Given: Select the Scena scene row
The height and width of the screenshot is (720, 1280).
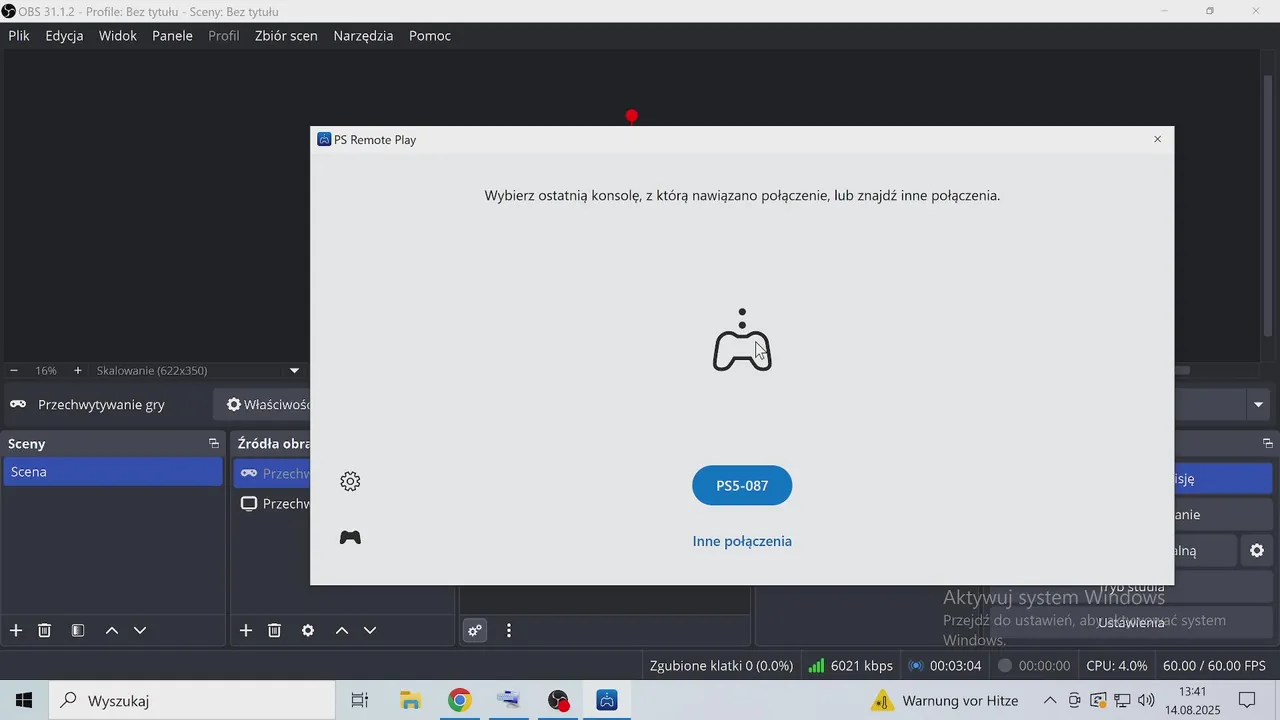Looking at the screenshot, I should (113, 472).
